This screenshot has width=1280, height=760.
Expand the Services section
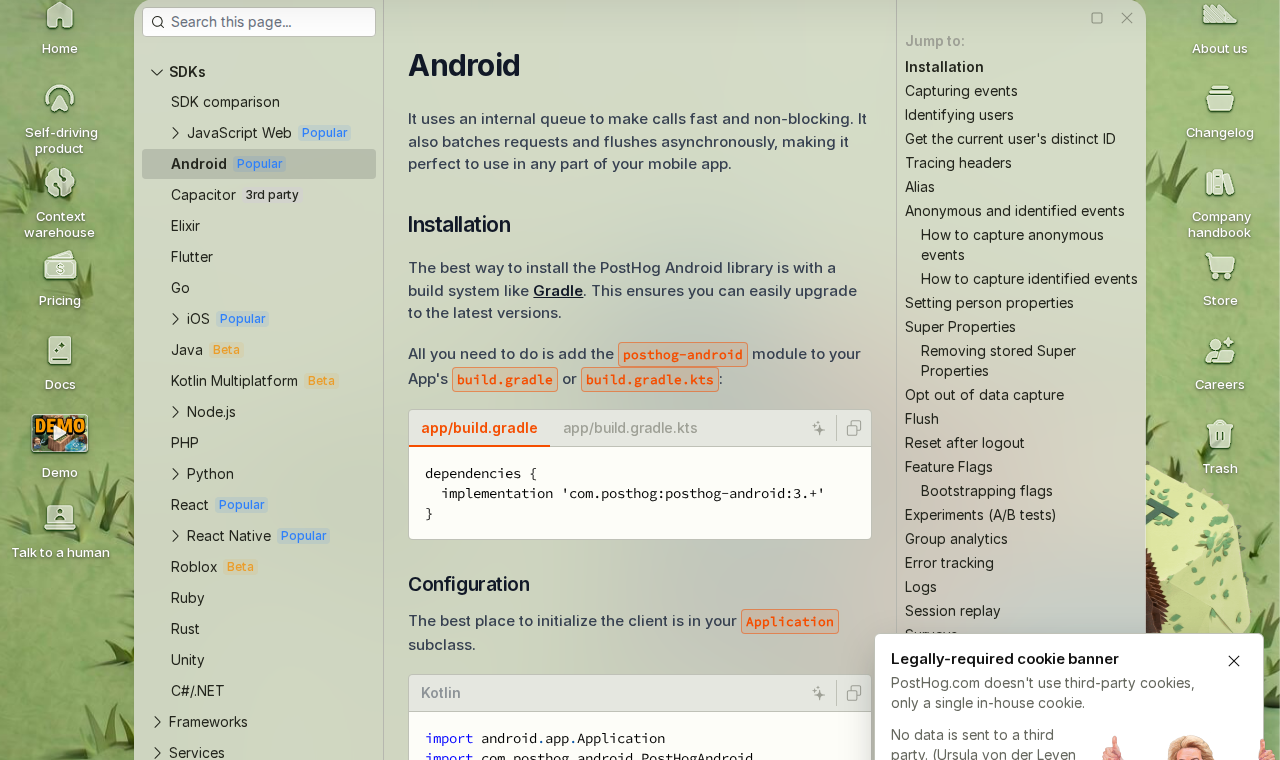(x=157, y=753)
